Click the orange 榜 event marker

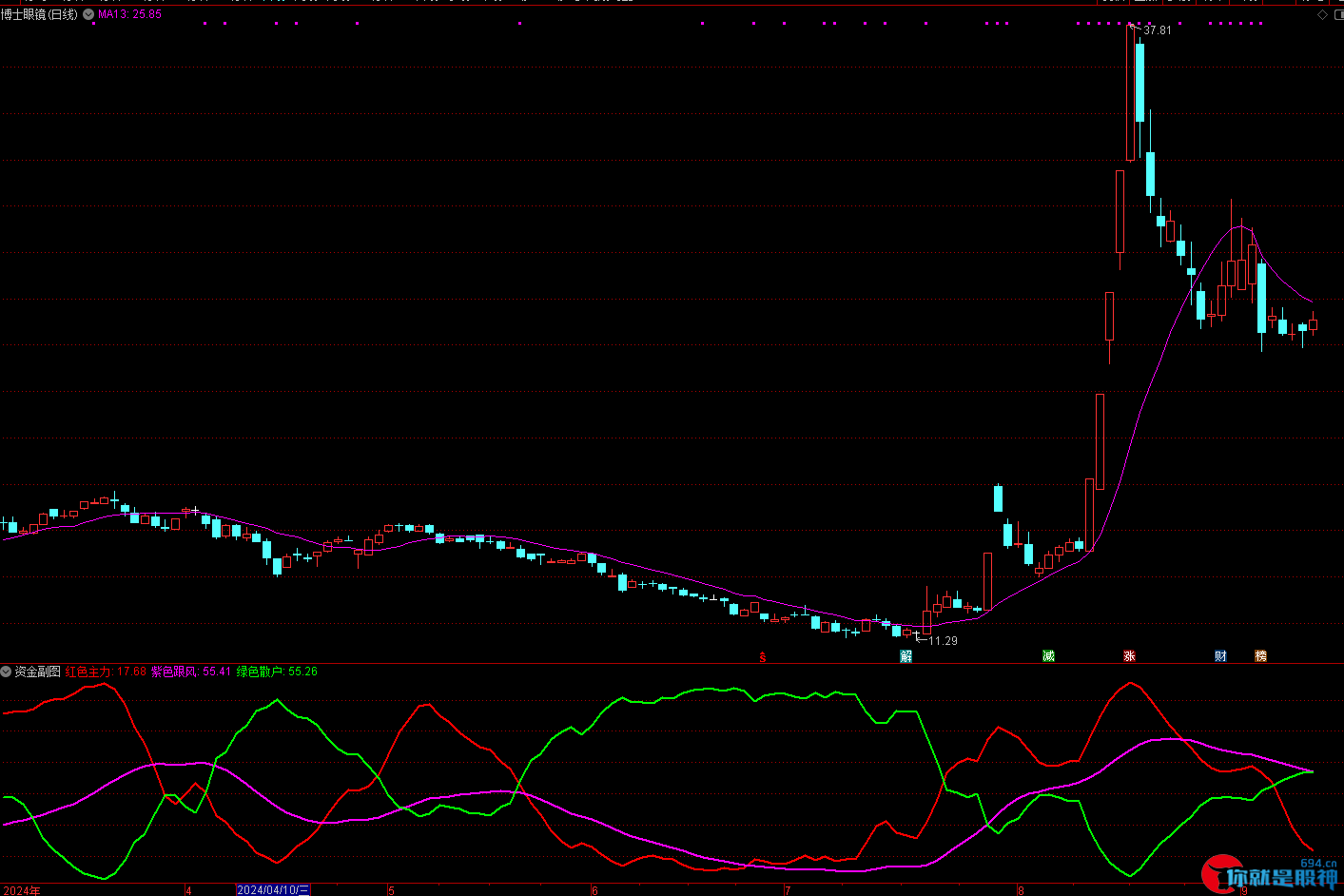(x=1260, y=656)
